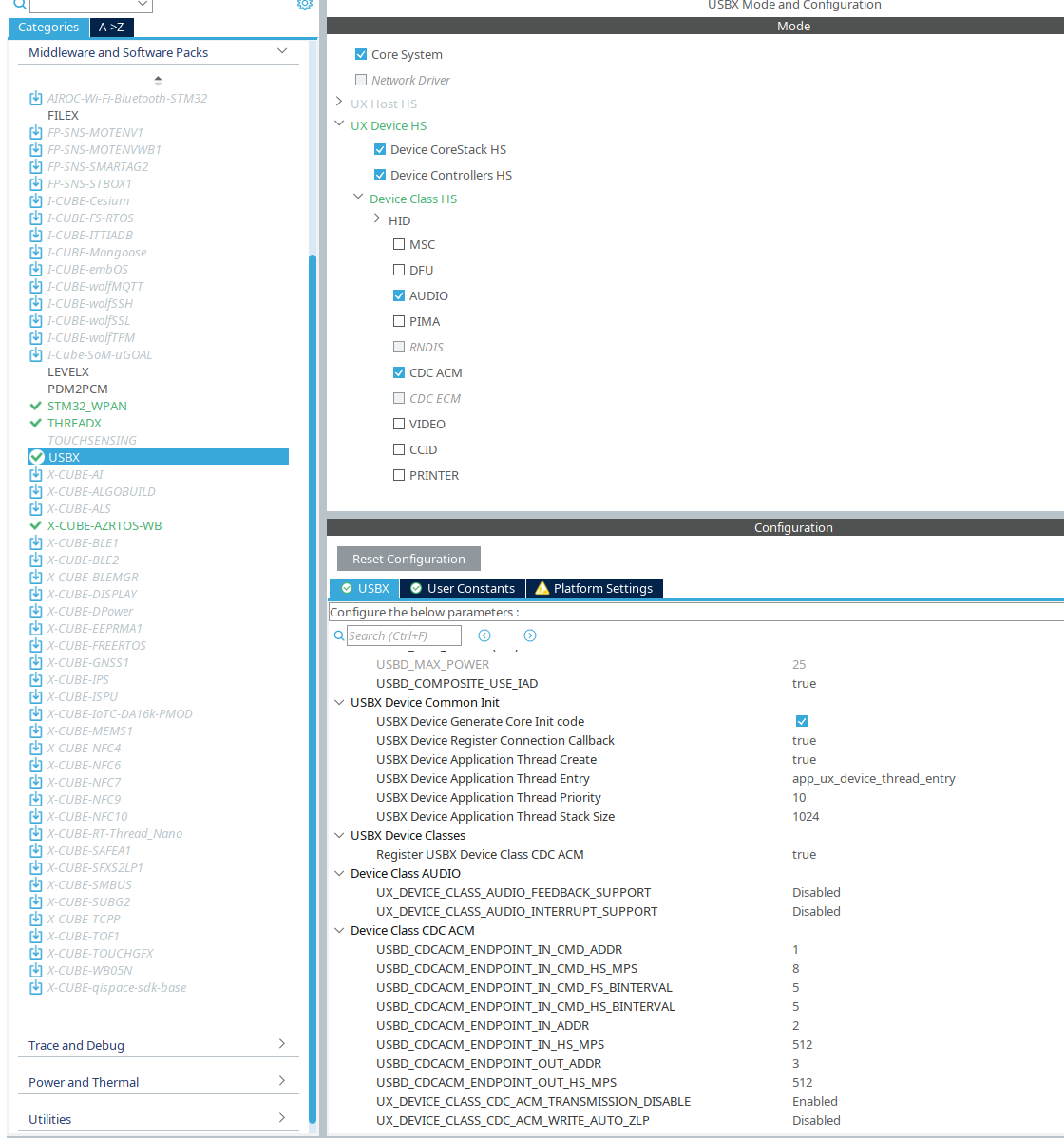Collapse the Device Class CDC ACM section
Screen dimensions: 1064x1138
[x=339, y=930]
